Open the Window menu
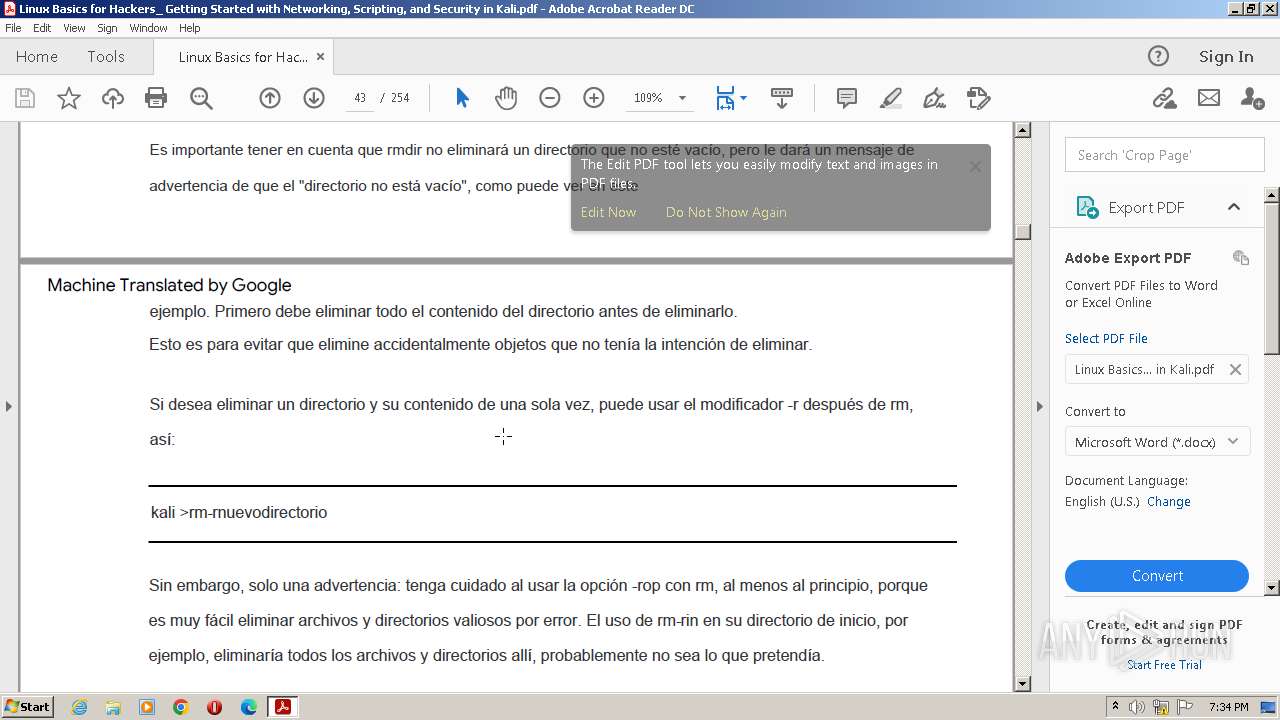 tap(148, 28)
